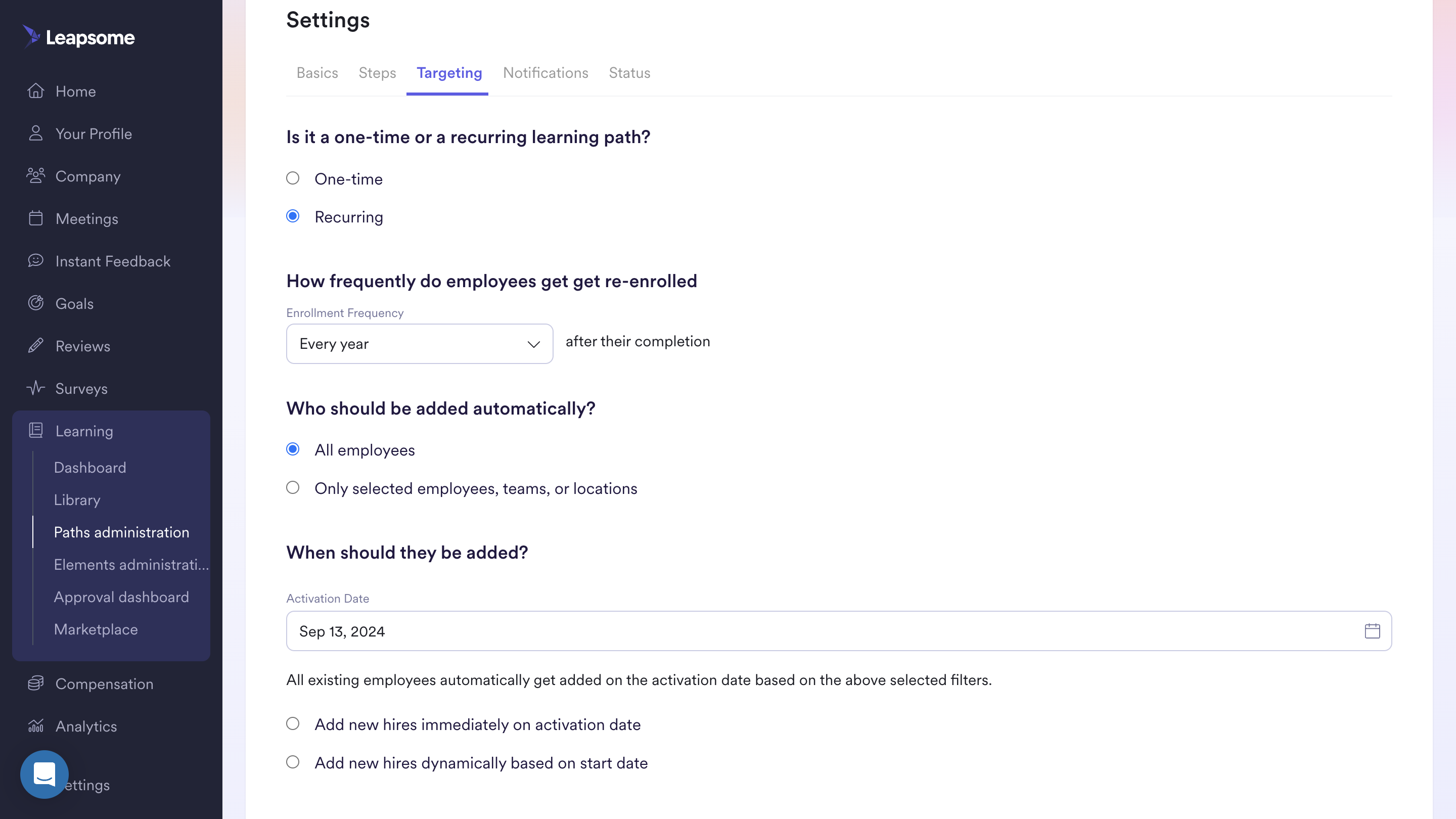This screenshot has width=1456, height=819.
Task: Click the Home house icon in sidebar
Action: (x=35, y=91)
